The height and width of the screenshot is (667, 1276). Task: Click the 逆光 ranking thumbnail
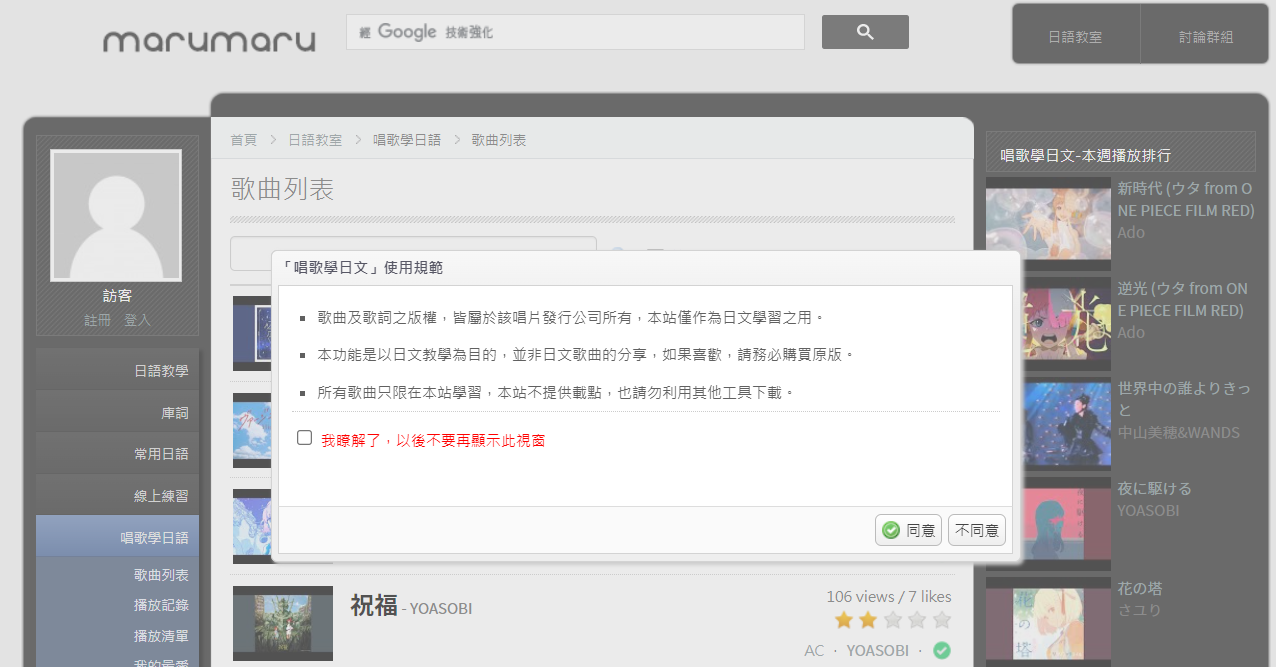click(1048, 324)
